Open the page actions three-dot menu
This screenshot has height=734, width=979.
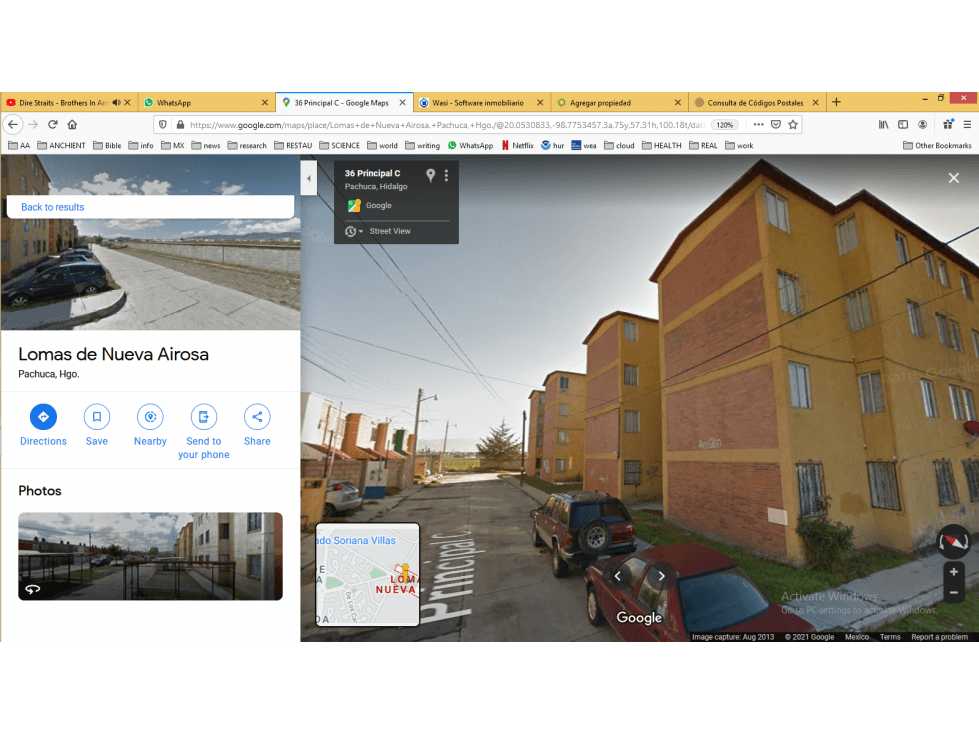coord(758,124)
